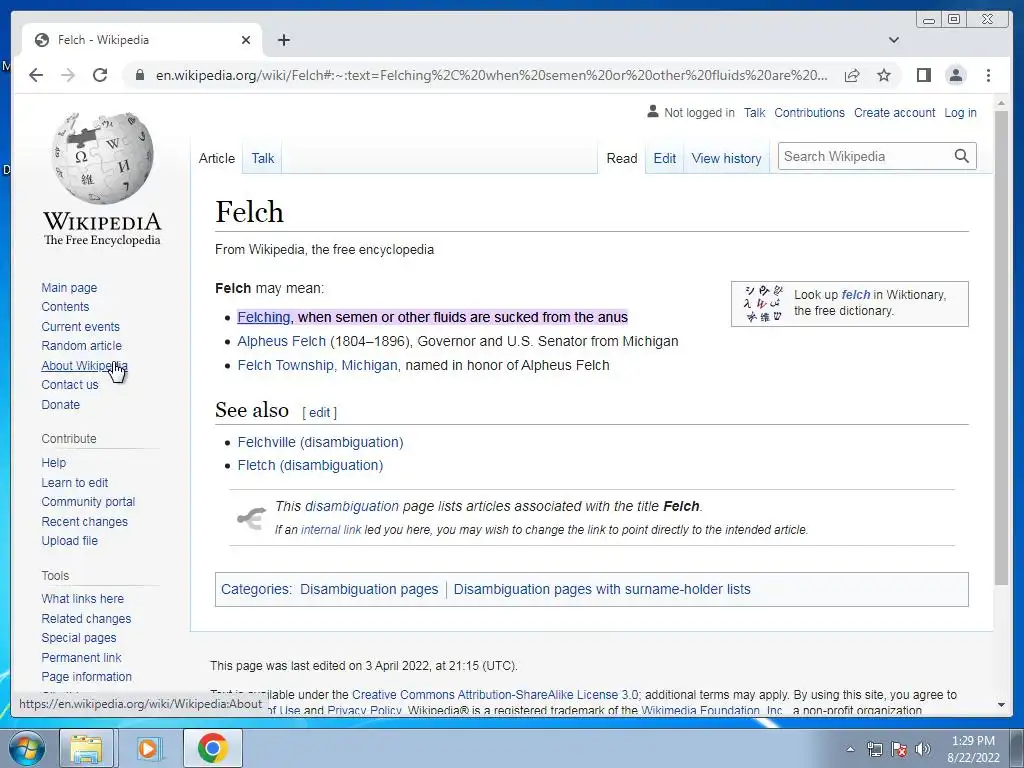Click the network tray icon
The image size is (1024, 768).
(874, 749)
